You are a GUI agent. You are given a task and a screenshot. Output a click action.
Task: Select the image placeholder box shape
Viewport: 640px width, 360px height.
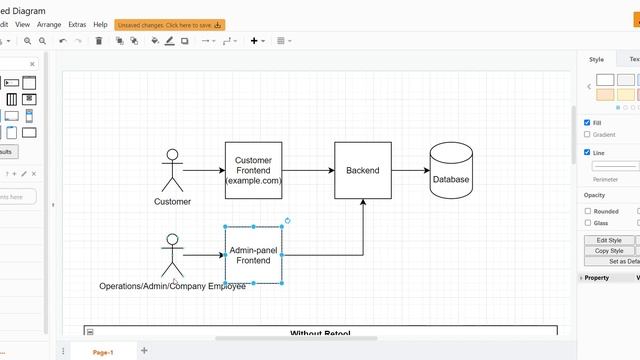pos(29,99)
